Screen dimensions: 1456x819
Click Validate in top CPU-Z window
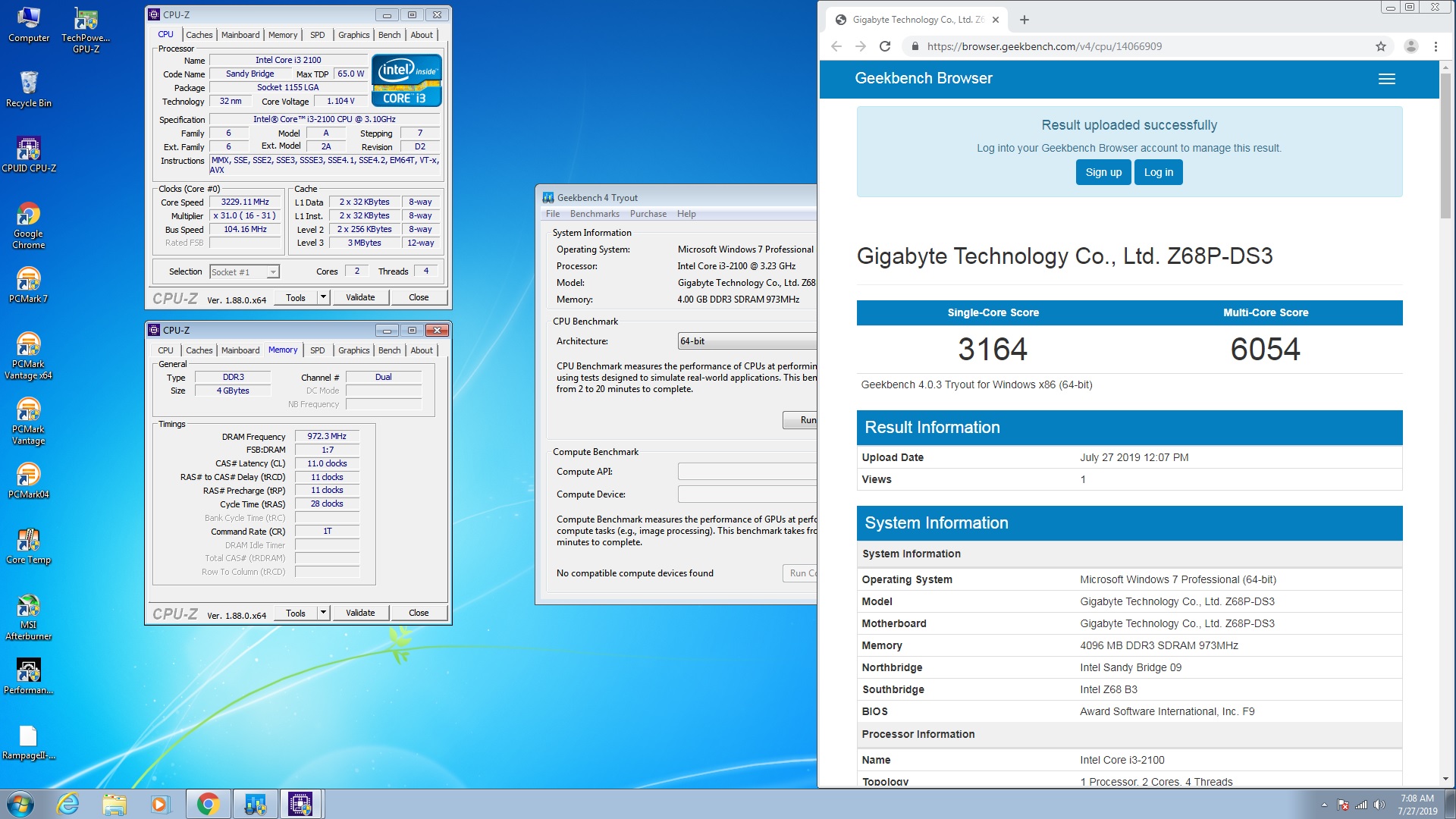tap(360, 297)
